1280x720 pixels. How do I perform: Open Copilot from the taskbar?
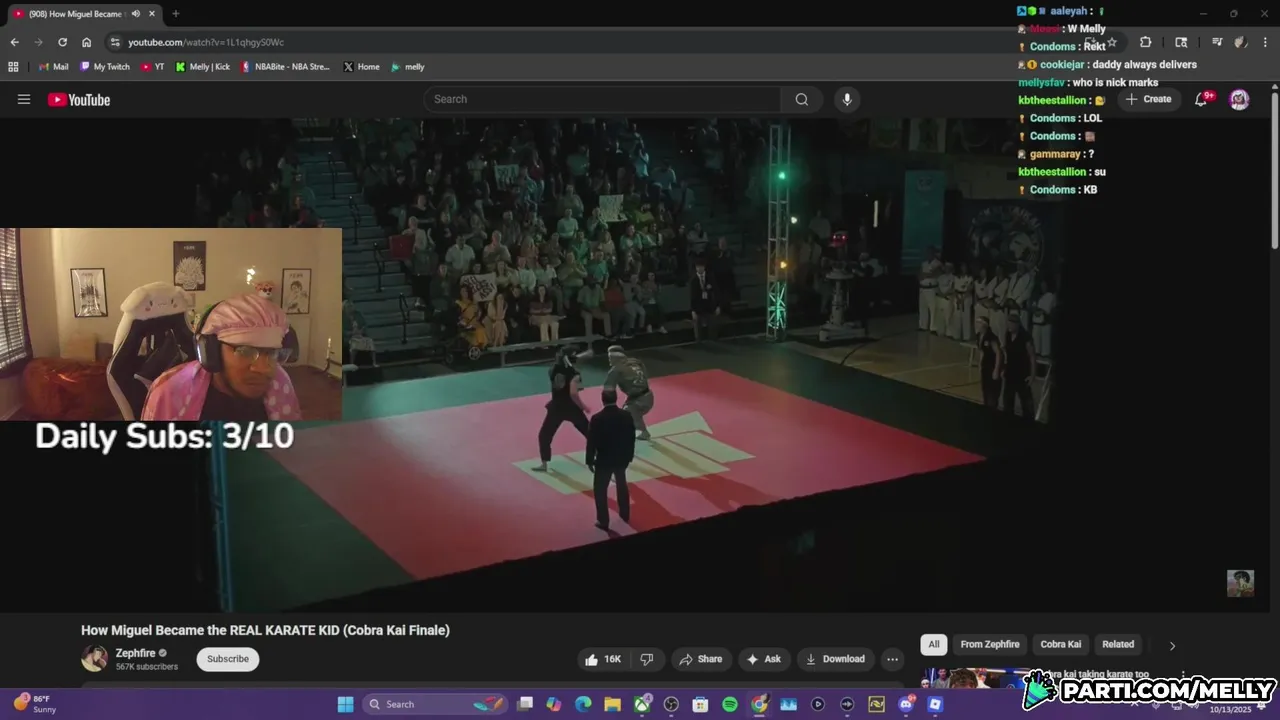(554, 704)
